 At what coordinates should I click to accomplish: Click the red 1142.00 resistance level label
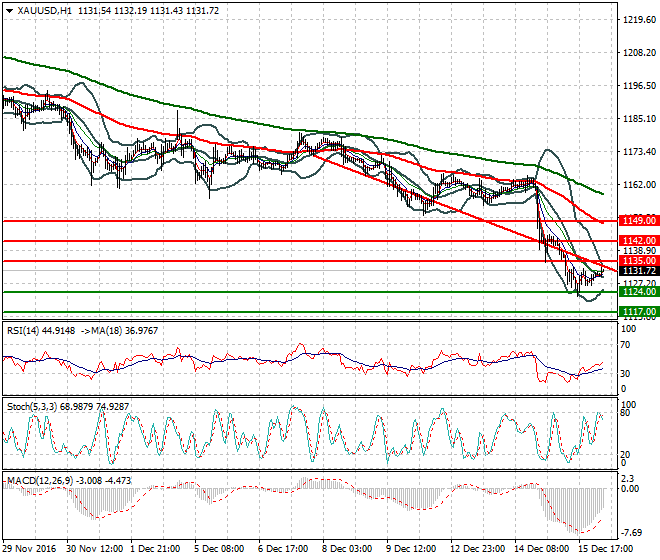point(639,241)
